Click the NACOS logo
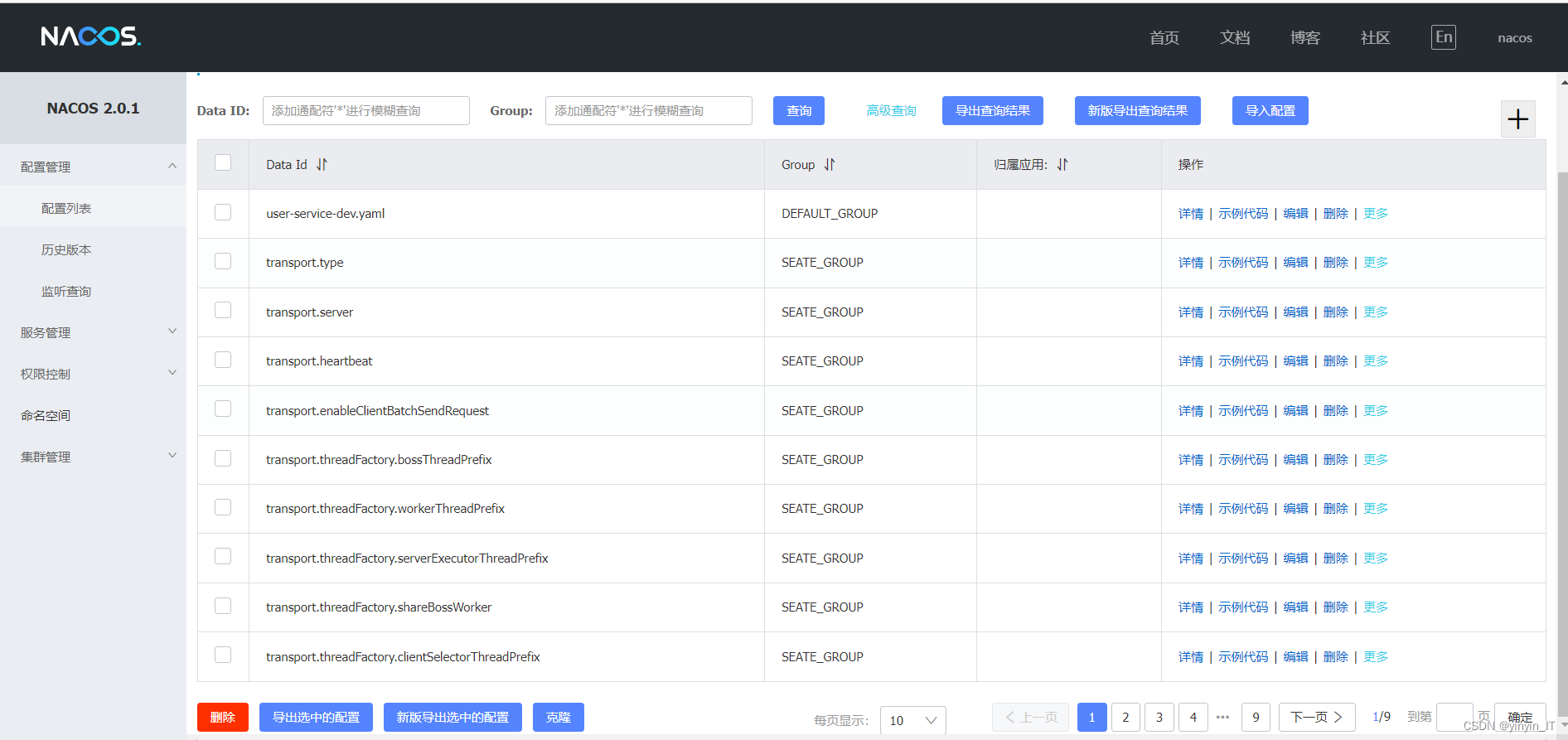The height and width of the screenshot is (740, 1568). click(91, 36)
